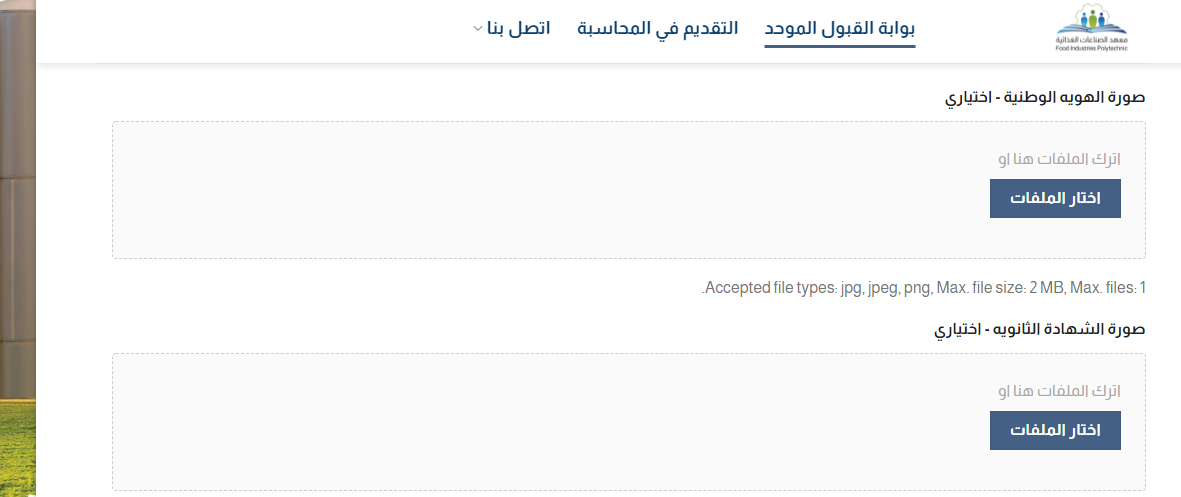The height and width of the screenshot is (497, 1181).
Task: Open the اتصل بنا menu item
Action: (524, 28)
